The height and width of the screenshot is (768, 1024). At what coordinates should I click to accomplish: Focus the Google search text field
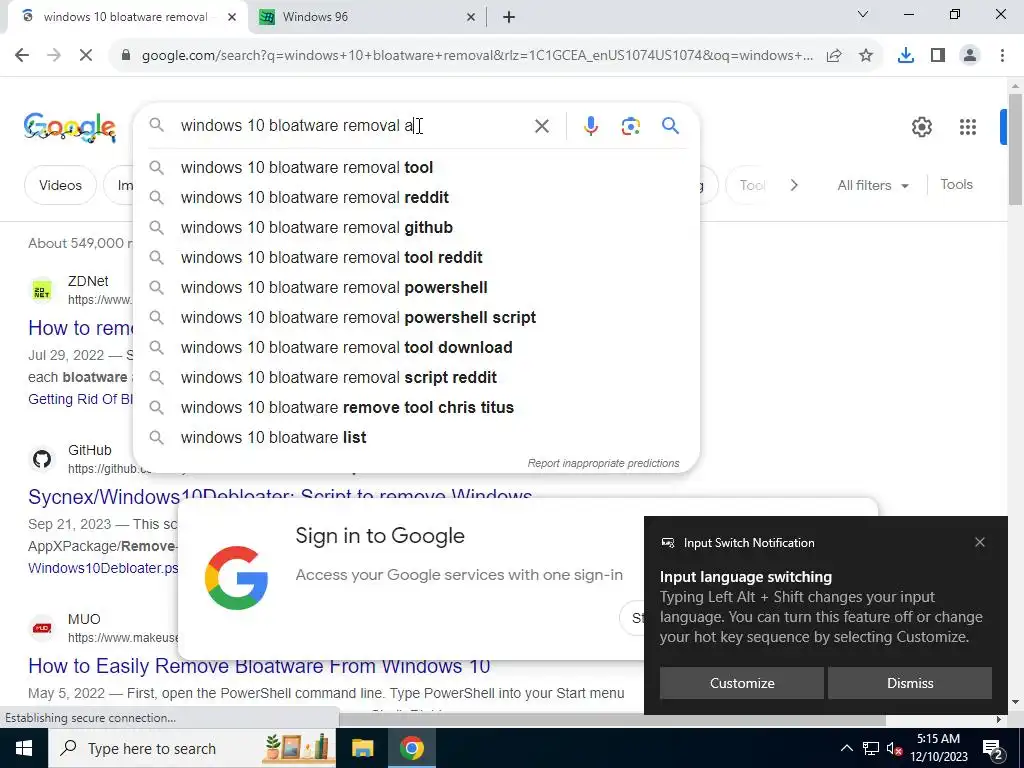(353, 125)
